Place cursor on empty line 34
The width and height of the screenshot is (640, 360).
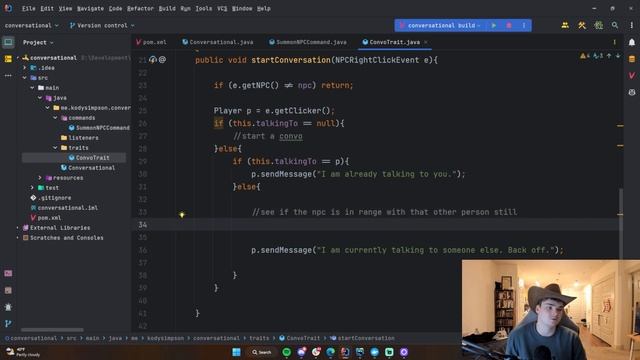(376, 224)
